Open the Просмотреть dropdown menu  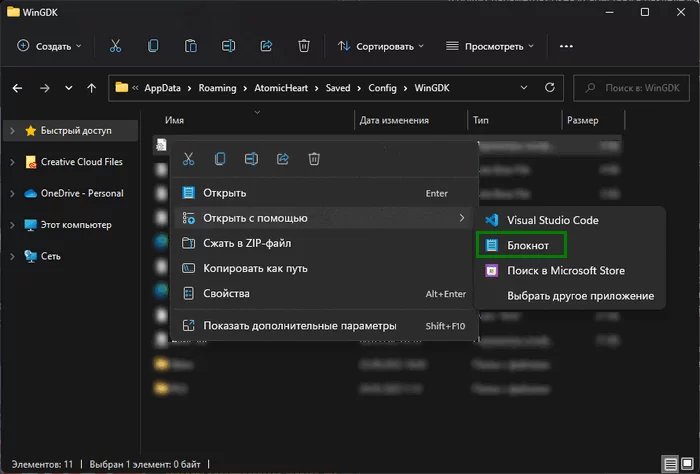click(x=490, y=46)
